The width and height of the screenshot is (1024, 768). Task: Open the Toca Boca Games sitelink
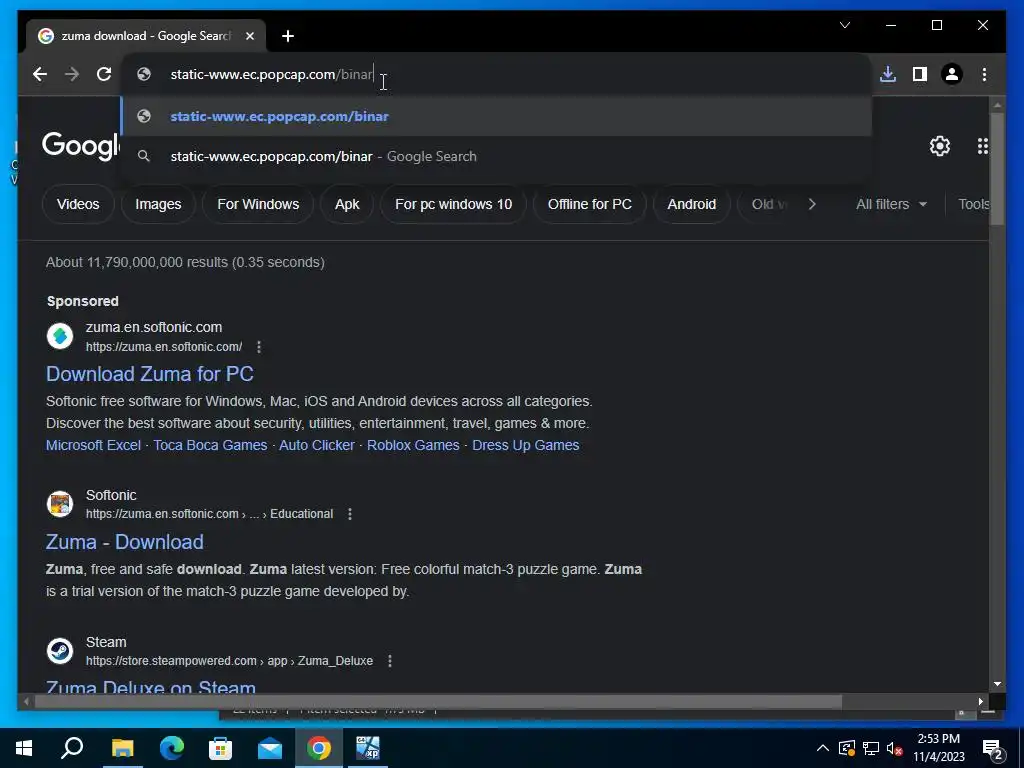tap(210, 445)
